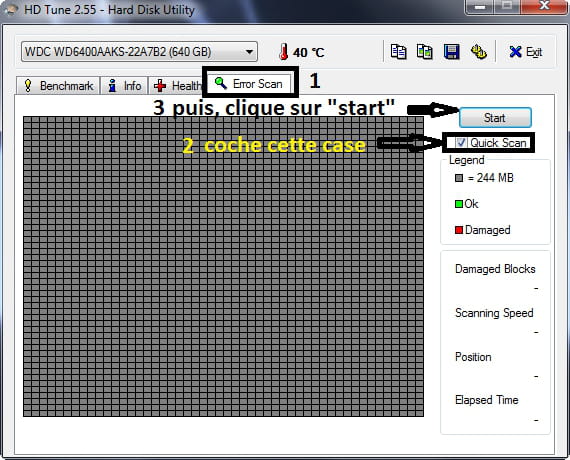Click the red Damaged legend swatch
The image size is (570, 460).
(459, 230)
